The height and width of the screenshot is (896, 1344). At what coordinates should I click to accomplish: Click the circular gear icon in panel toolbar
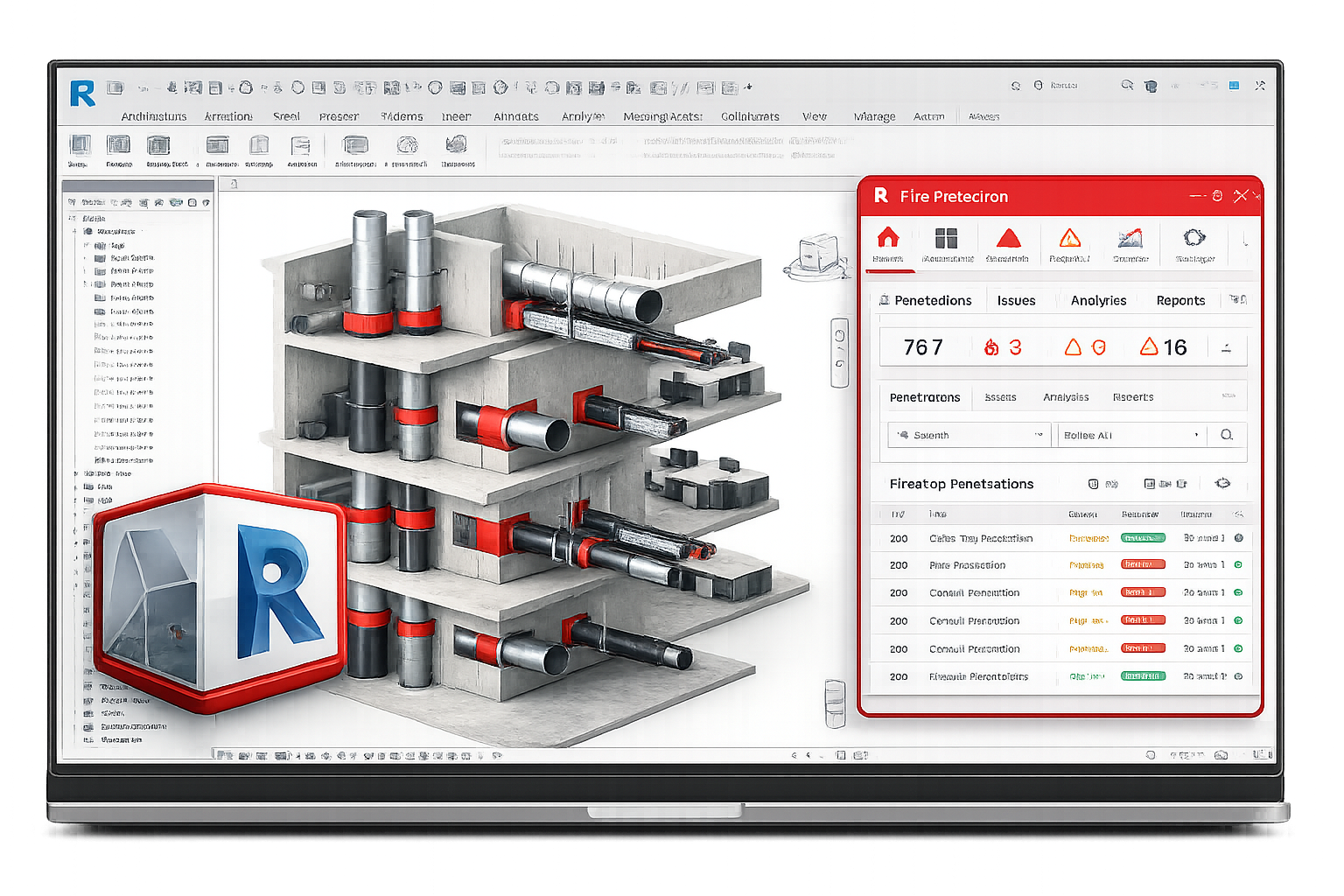(x=1194, y=238)
